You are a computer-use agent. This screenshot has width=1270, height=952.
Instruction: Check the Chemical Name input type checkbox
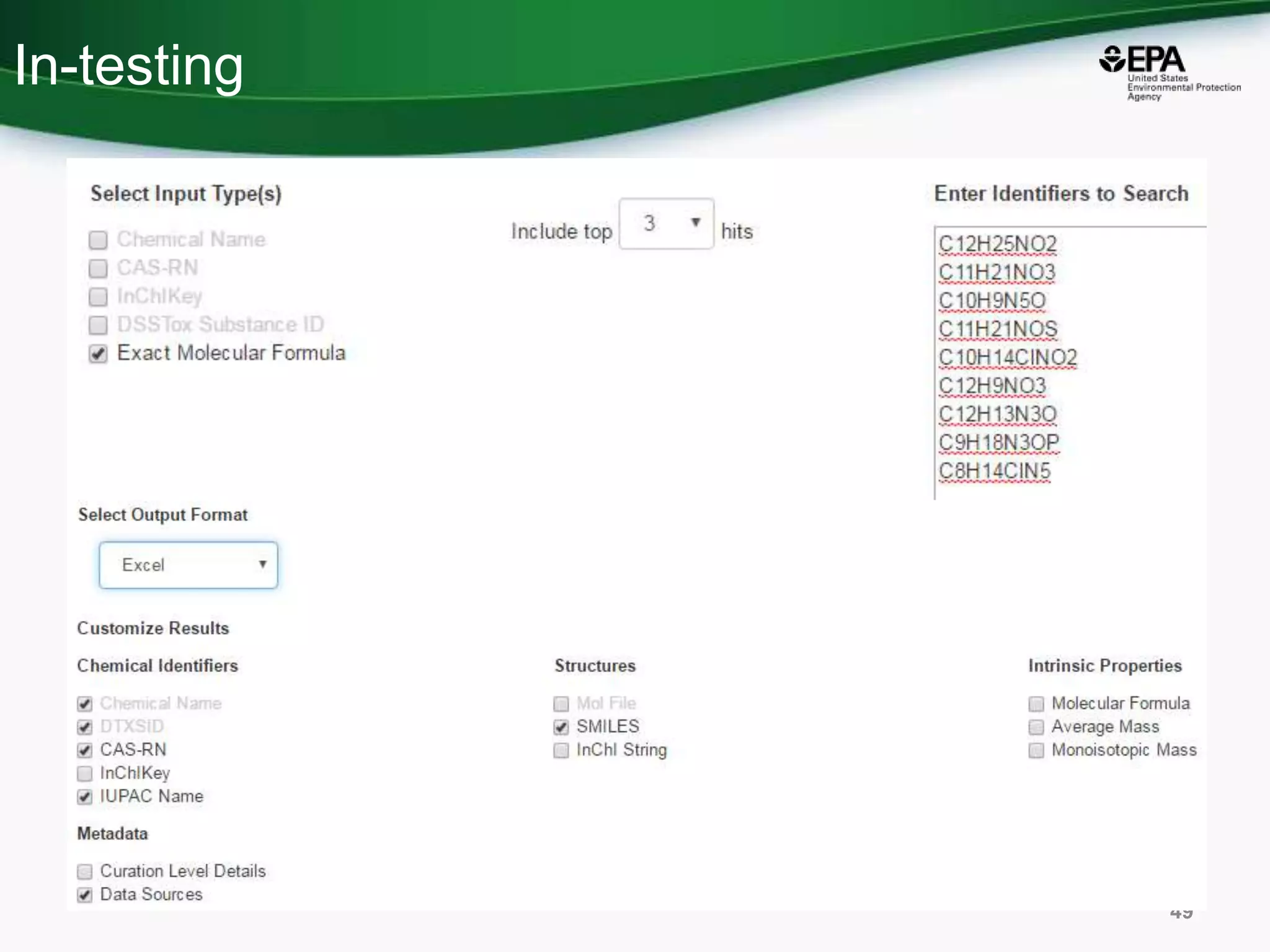[98, 240]
